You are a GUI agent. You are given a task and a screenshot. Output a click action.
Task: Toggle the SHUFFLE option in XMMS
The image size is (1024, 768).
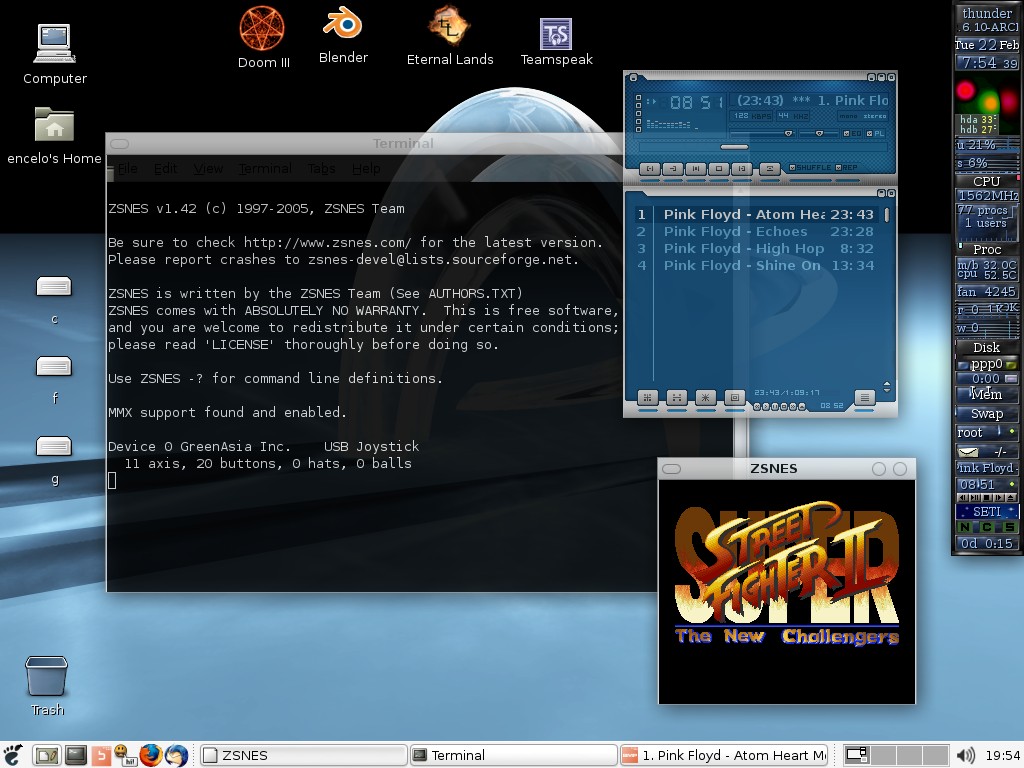coord(810,168)
